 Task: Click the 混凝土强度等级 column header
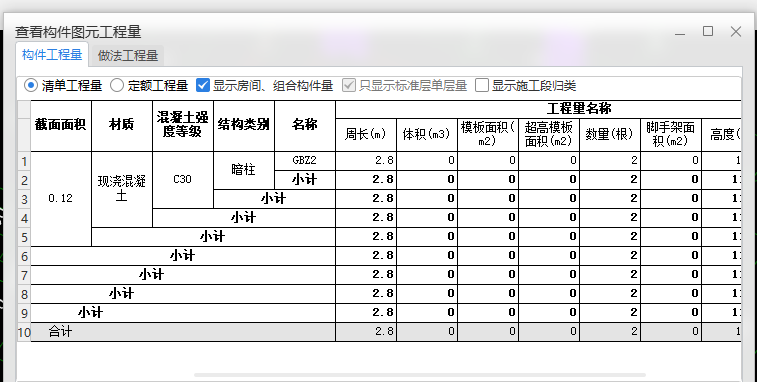click(x=182, y=126)
